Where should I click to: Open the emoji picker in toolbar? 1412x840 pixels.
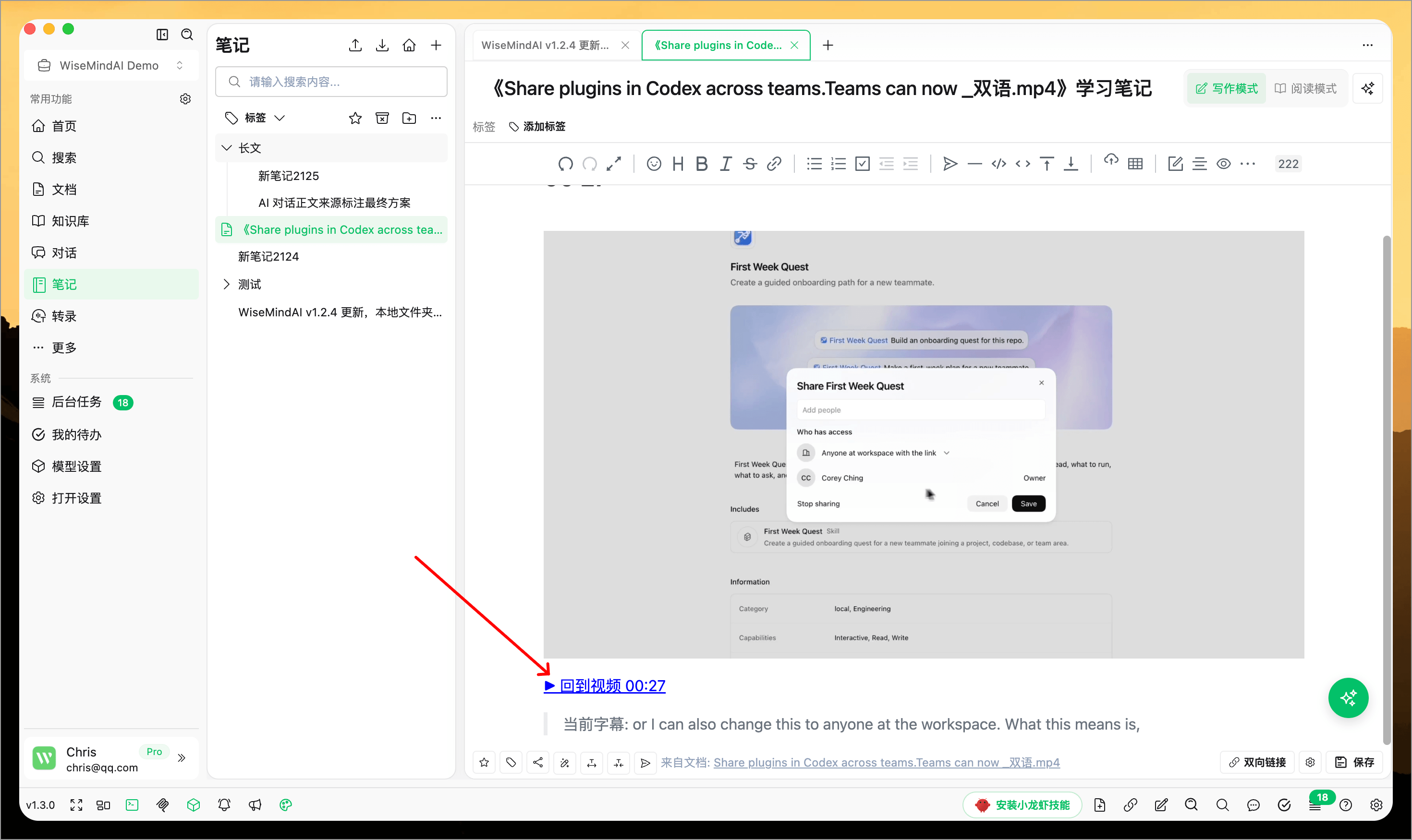pos(654,164)
